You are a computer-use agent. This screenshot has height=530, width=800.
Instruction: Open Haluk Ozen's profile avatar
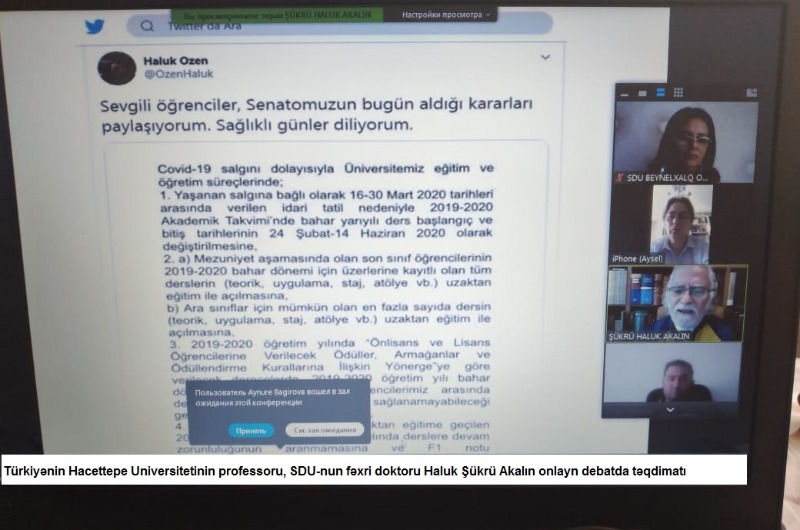click(116, 67)
